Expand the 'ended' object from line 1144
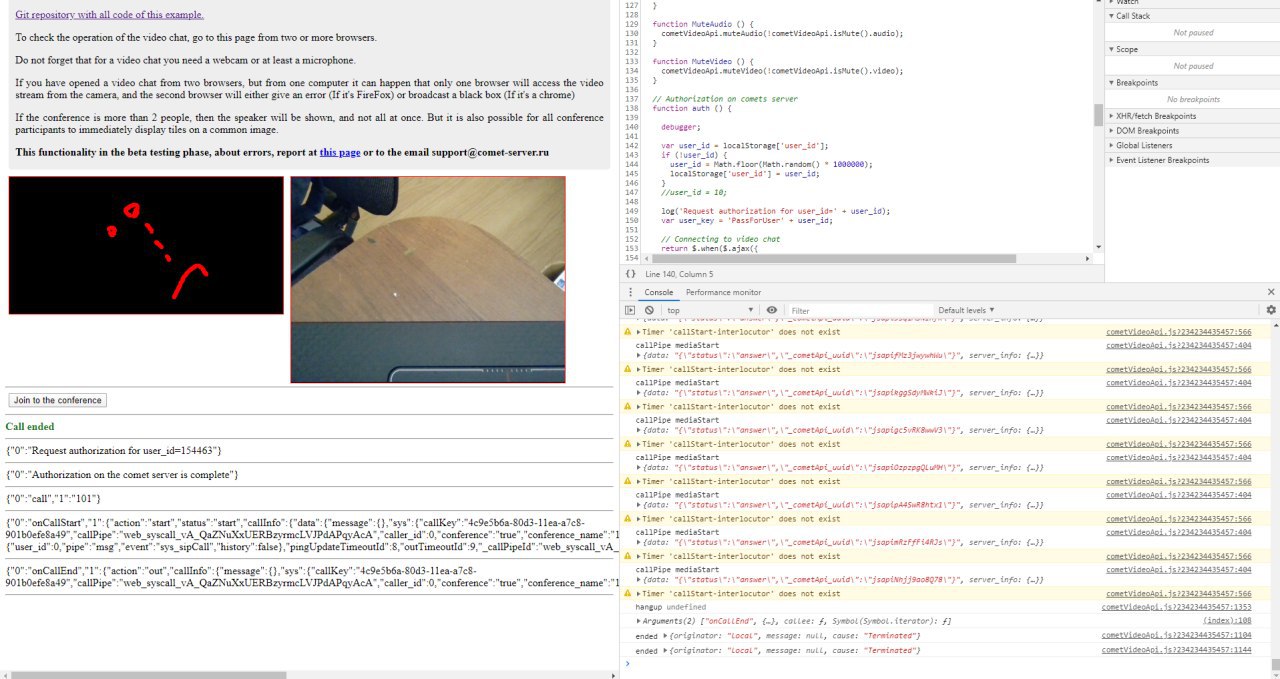 coord(664,651)
